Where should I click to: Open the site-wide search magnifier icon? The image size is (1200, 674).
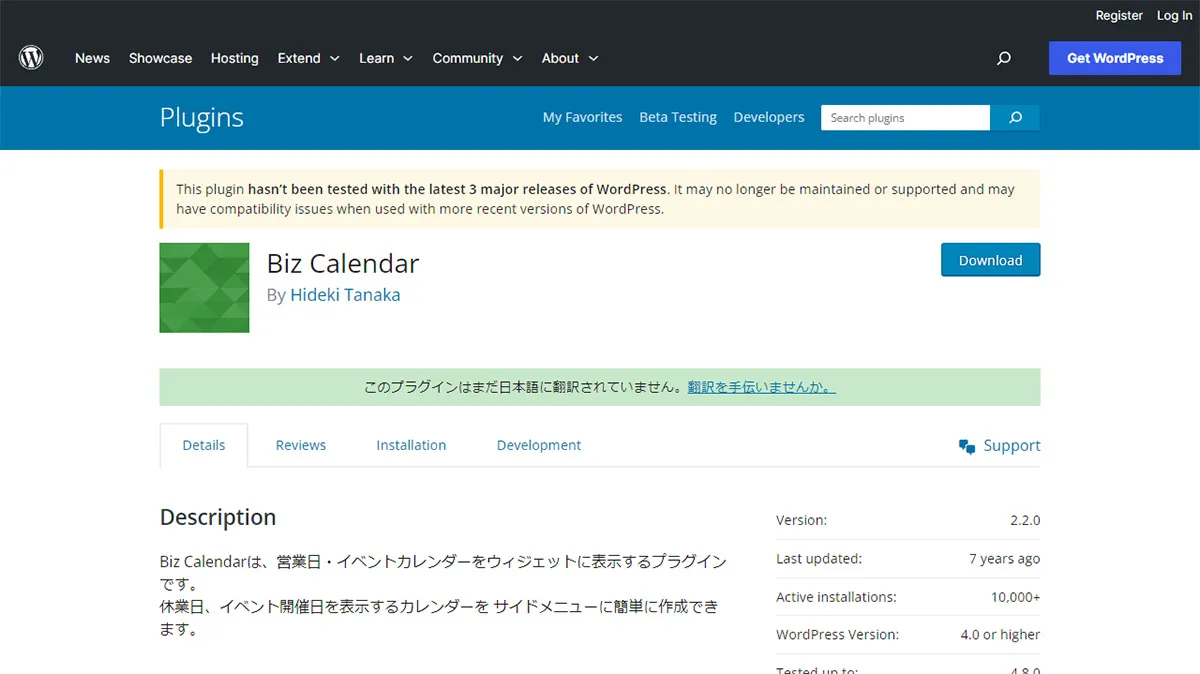pyautogui.click(x=1003, y=58)
